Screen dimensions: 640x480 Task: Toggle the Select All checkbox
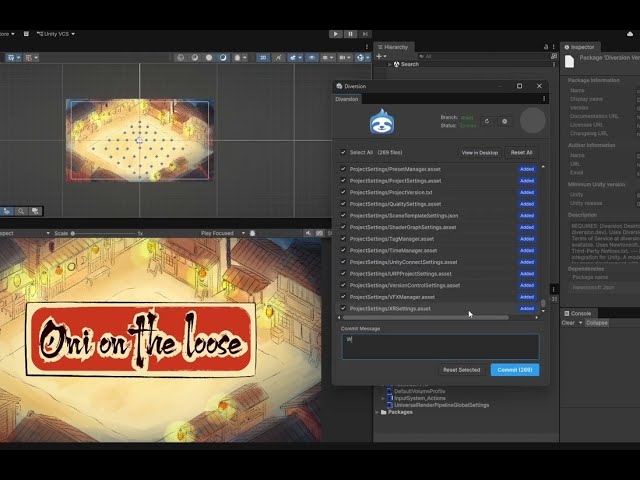(x=343, y=152)
